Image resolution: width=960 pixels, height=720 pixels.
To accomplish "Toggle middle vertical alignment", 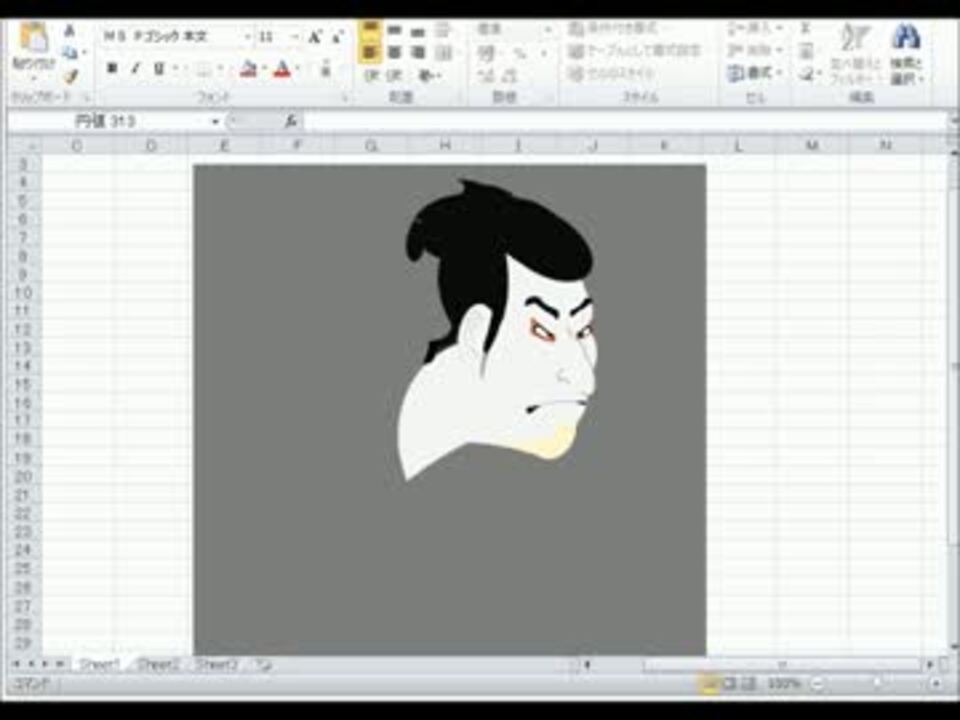I will (x=394, y=29).
